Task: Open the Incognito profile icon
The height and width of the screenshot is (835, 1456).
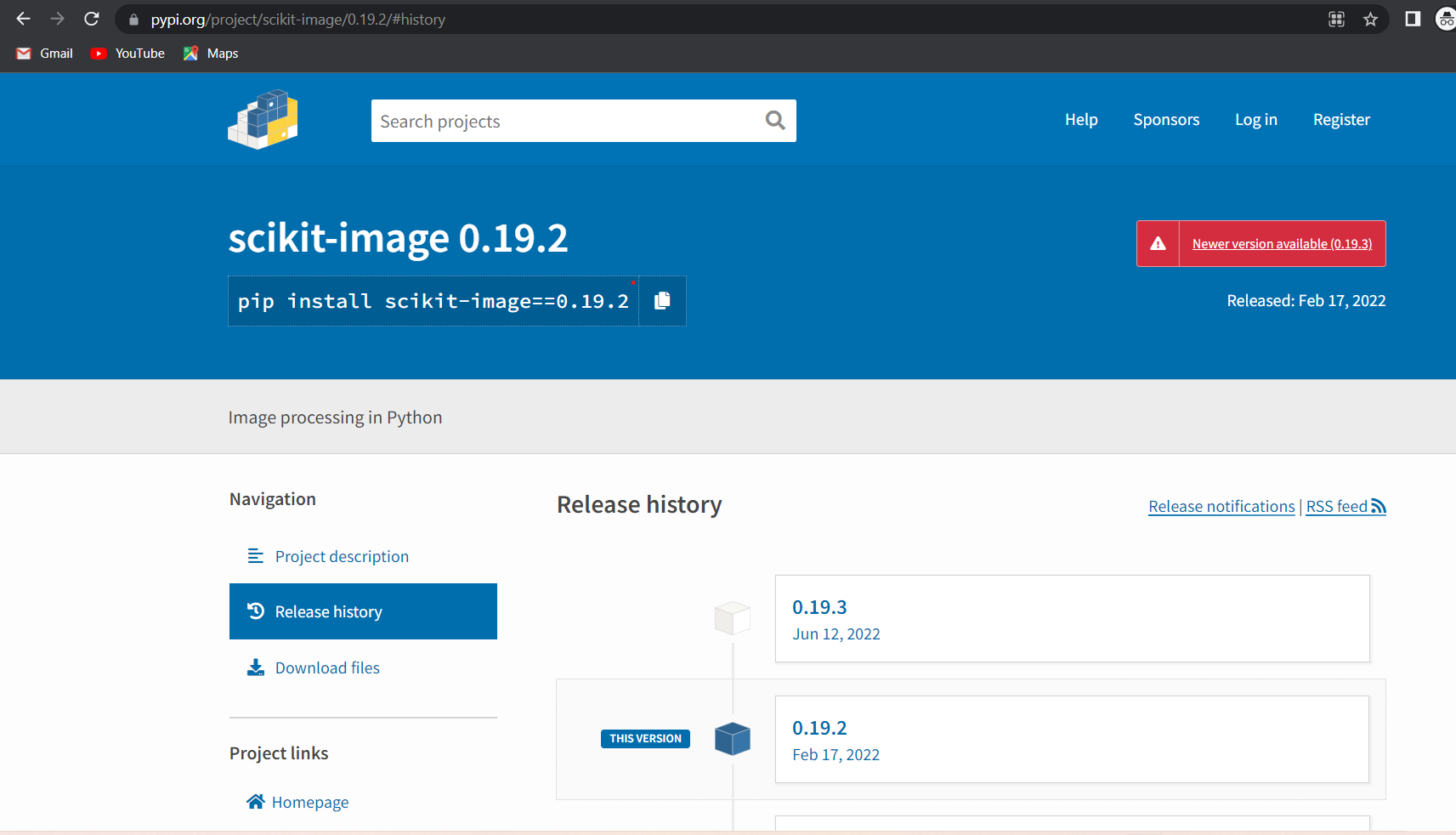Action: point(1445,19)
